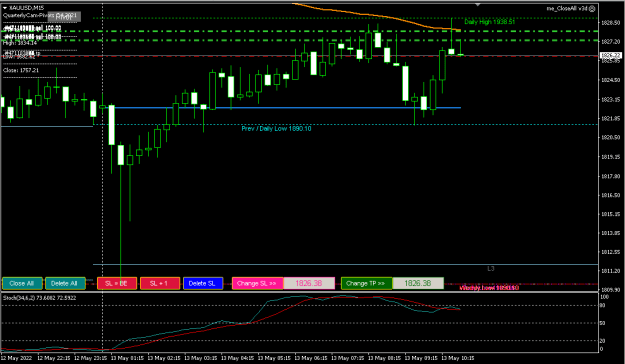The height and width of the screenshot is (364, 625).
Task: Click the pink Change SL >> button
Action: pyautogui.click(x=257, y=283)
